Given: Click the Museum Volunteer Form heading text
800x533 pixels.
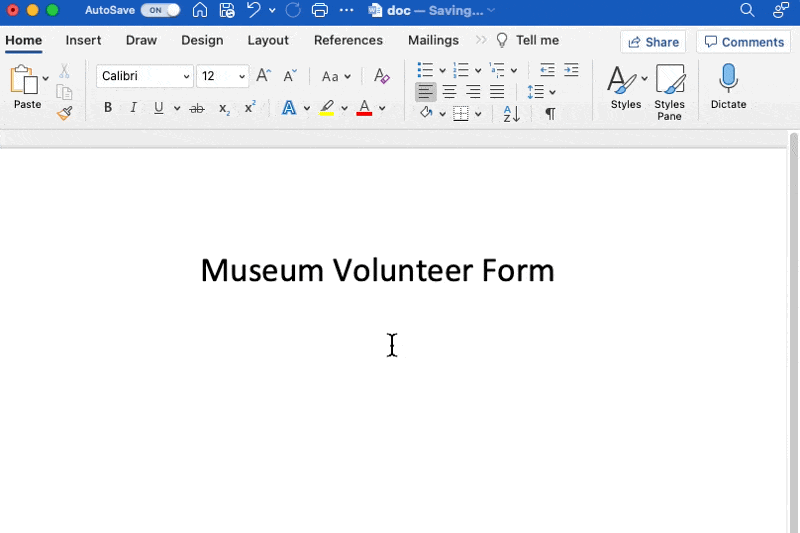Looking at the screenshot, I should tap(377, 270).
